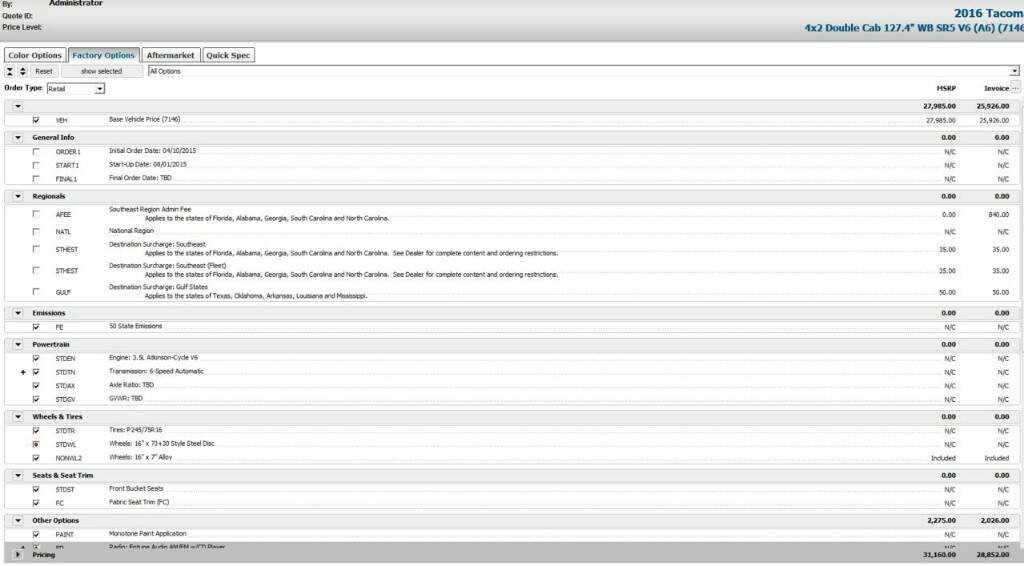Click the expand-all sections icon

22,71
